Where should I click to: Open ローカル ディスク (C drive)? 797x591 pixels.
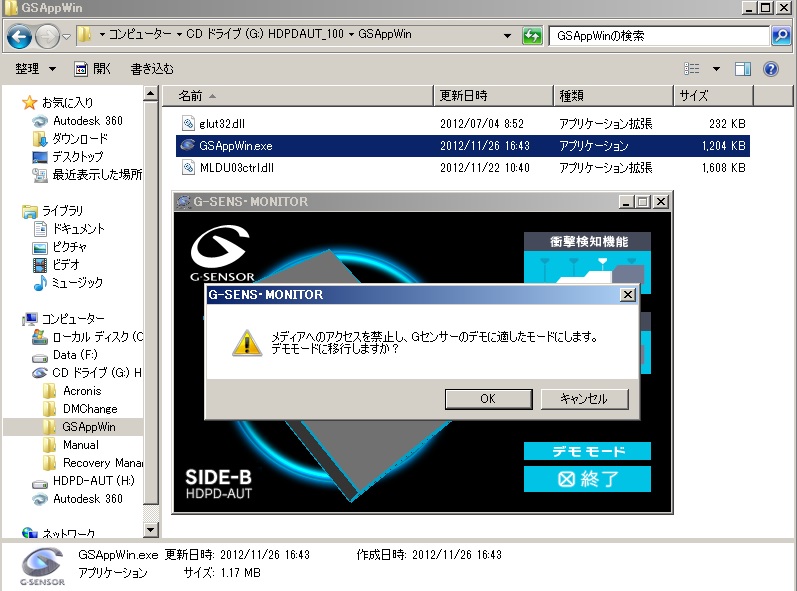[98, 337]
